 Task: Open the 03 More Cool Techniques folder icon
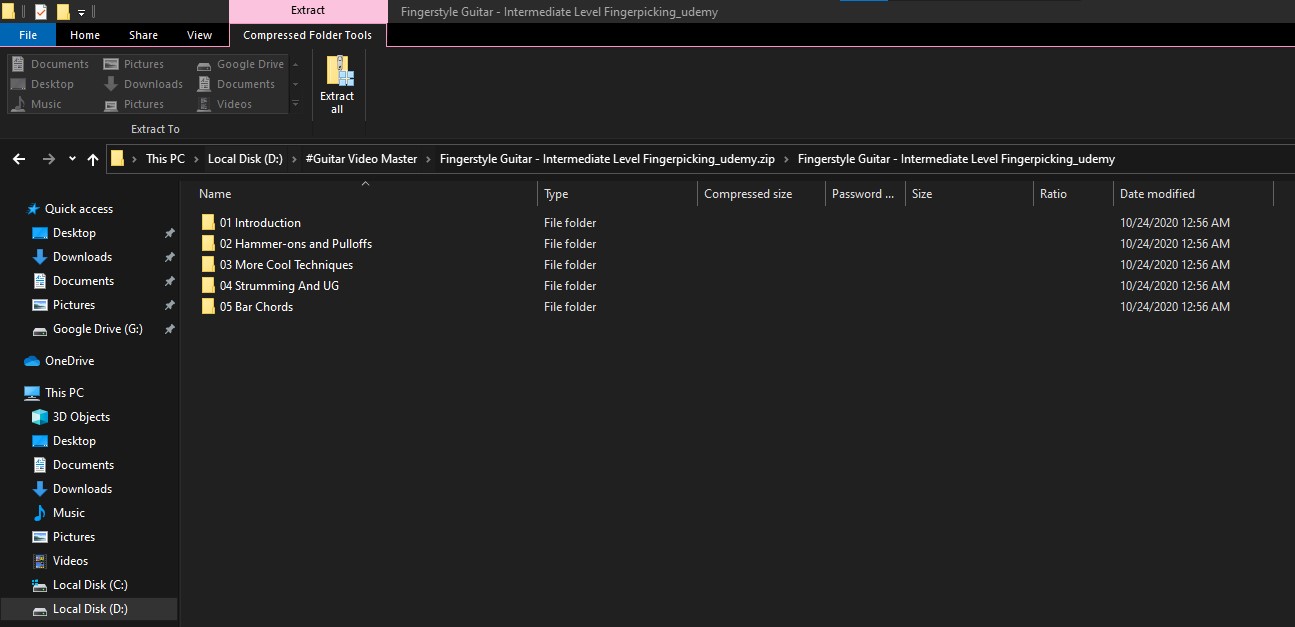(x=208, y=265)
